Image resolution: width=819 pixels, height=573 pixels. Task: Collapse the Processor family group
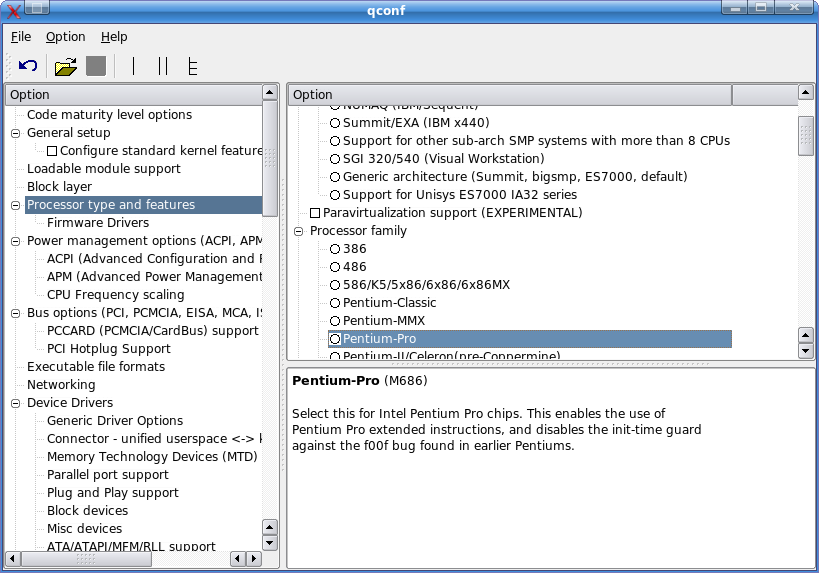coord(298,231)
